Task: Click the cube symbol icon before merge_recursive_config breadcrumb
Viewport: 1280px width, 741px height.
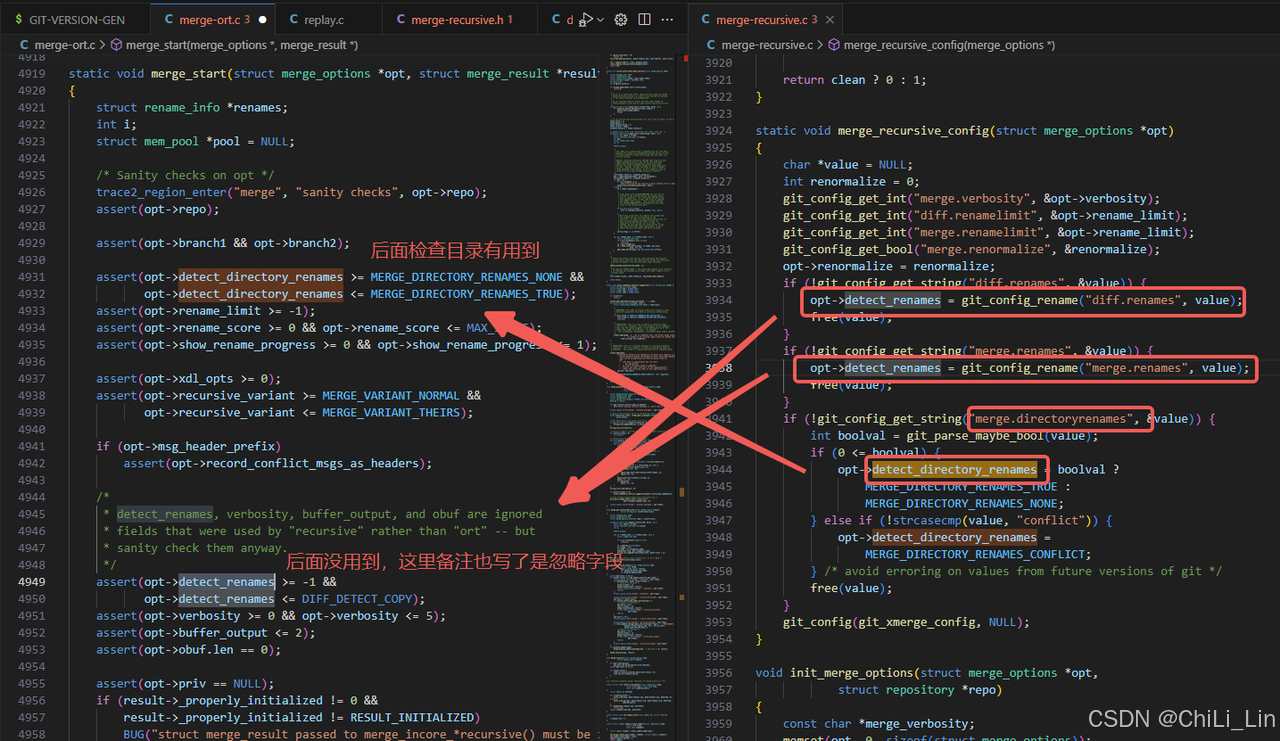Action: pyautogui.click(x=833, y=45)
